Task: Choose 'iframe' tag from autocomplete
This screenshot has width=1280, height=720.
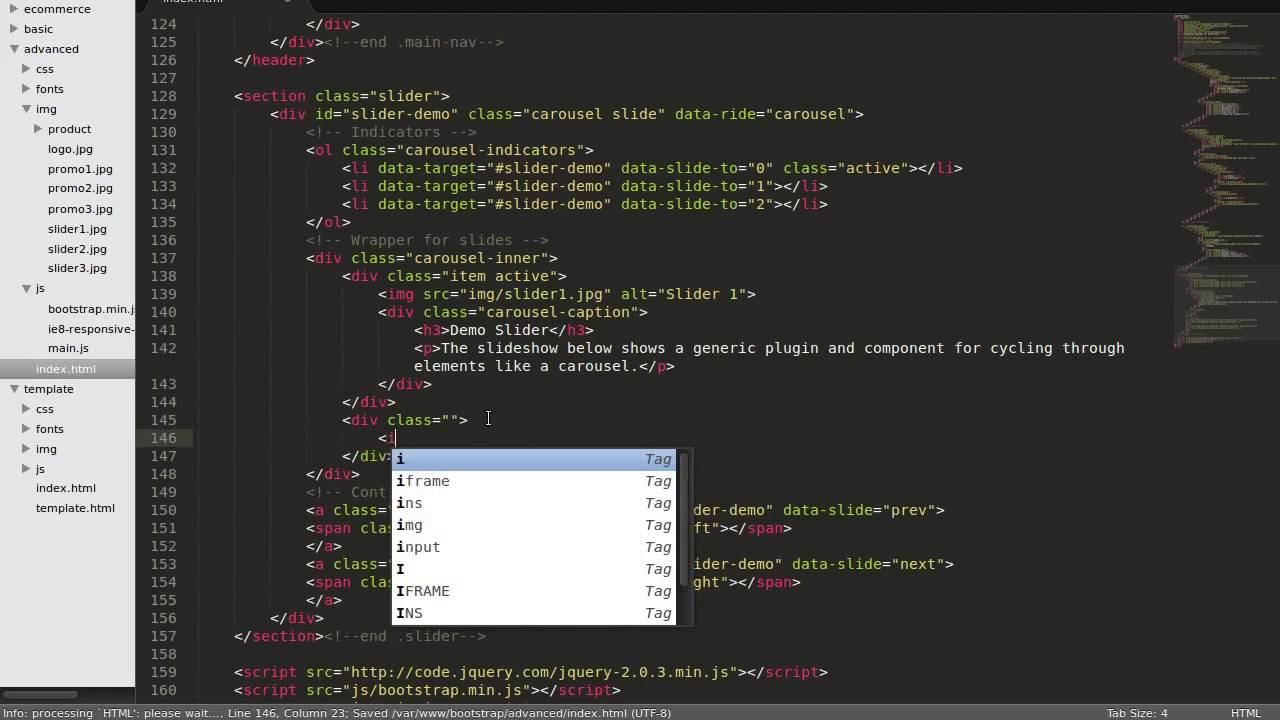Action: click(x=534, y=481)
